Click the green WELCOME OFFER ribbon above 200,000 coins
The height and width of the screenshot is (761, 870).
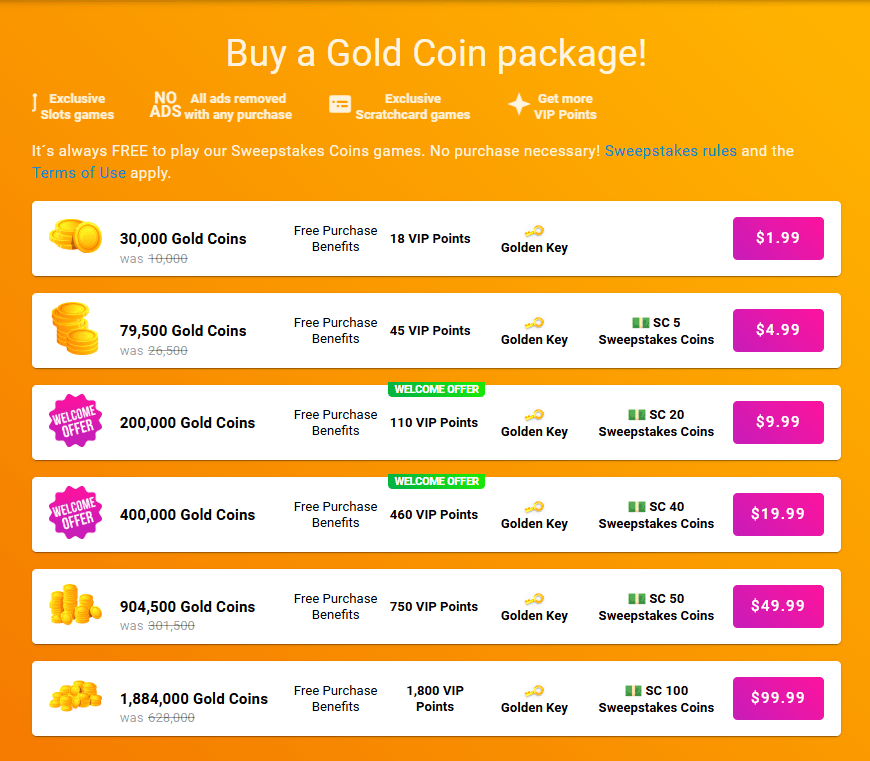436,389
